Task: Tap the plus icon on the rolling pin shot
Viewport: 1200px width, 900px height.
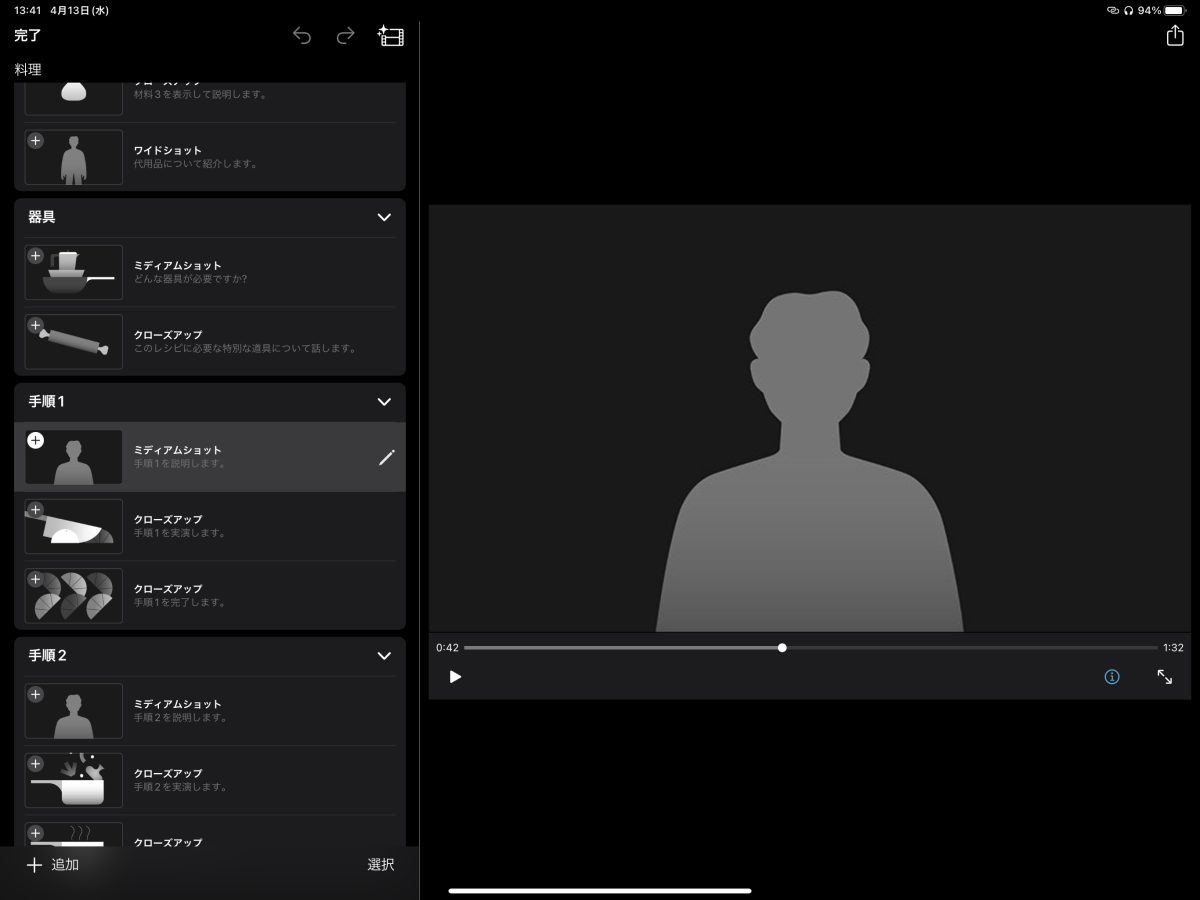Action: (36, 325)
